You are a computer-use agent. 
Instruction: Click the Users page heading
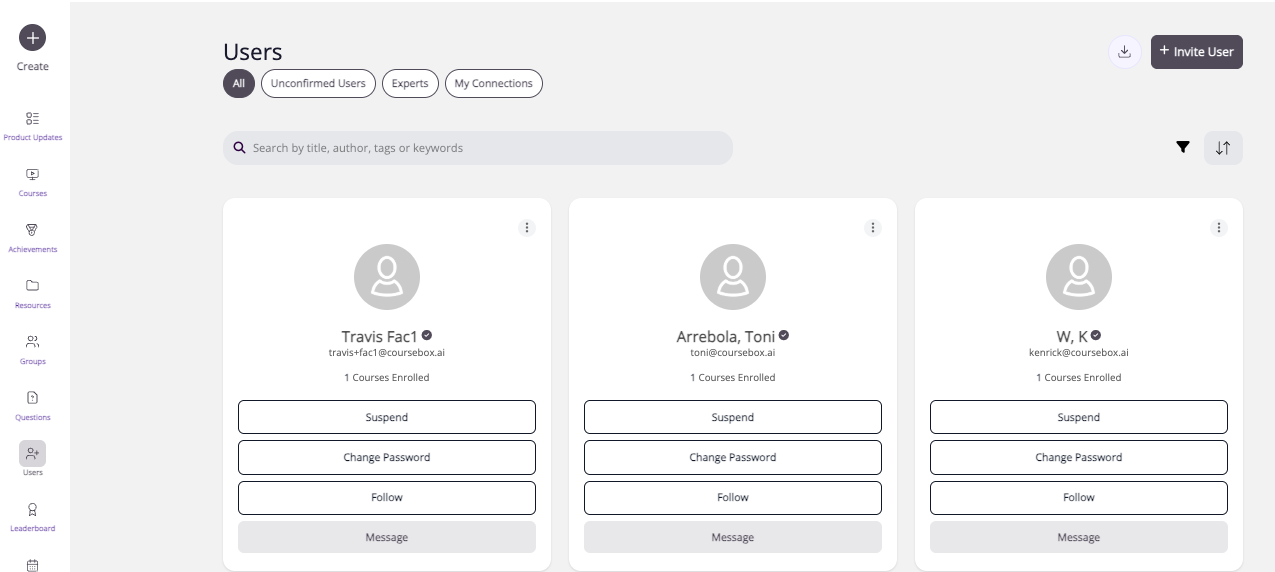click(x=253, y=52)
